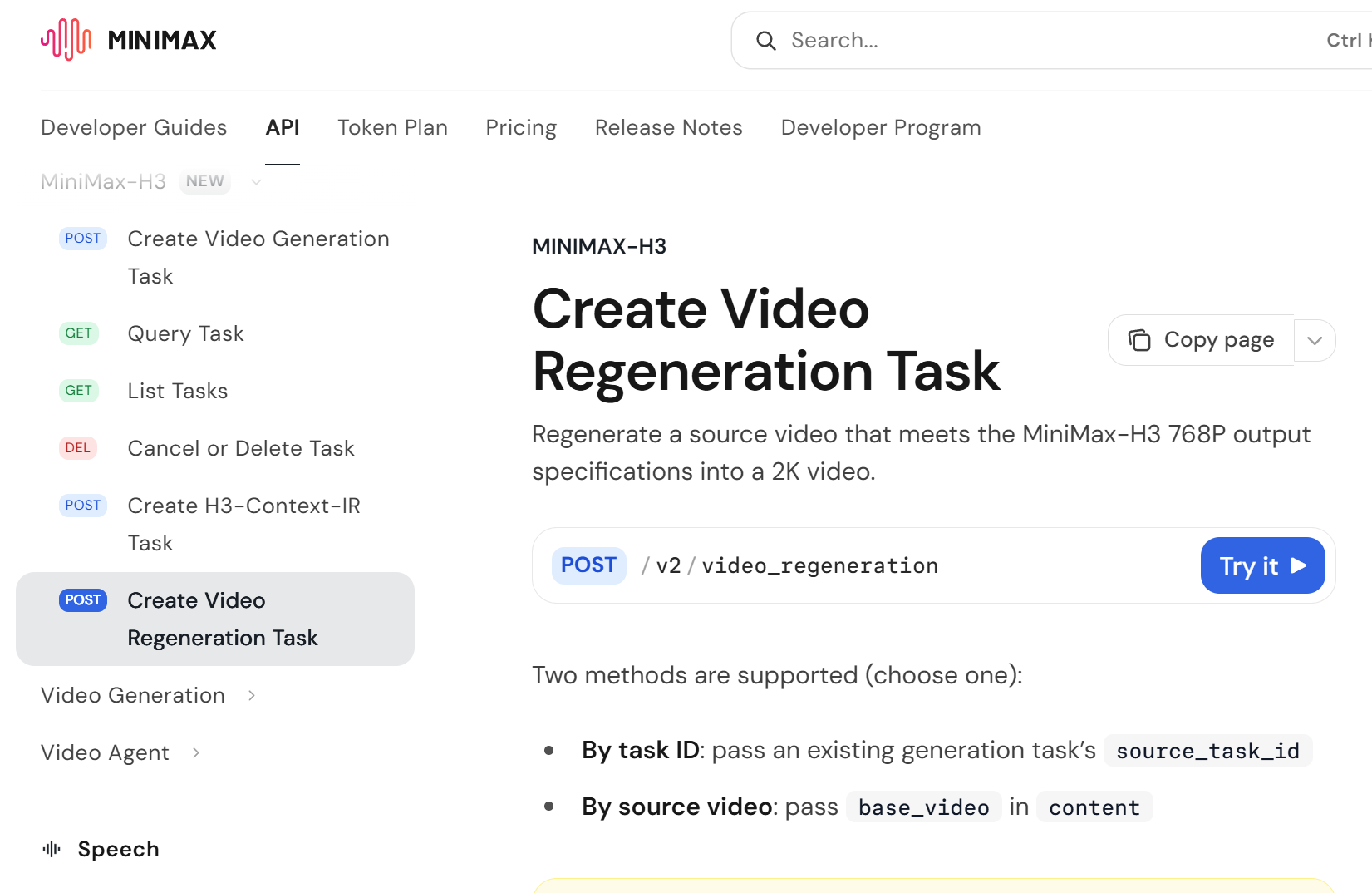This screenshot has height=893, width=1372.
Task: Click the DEL badge beside Cancel or Delete Task
Action: coord(78,448)
